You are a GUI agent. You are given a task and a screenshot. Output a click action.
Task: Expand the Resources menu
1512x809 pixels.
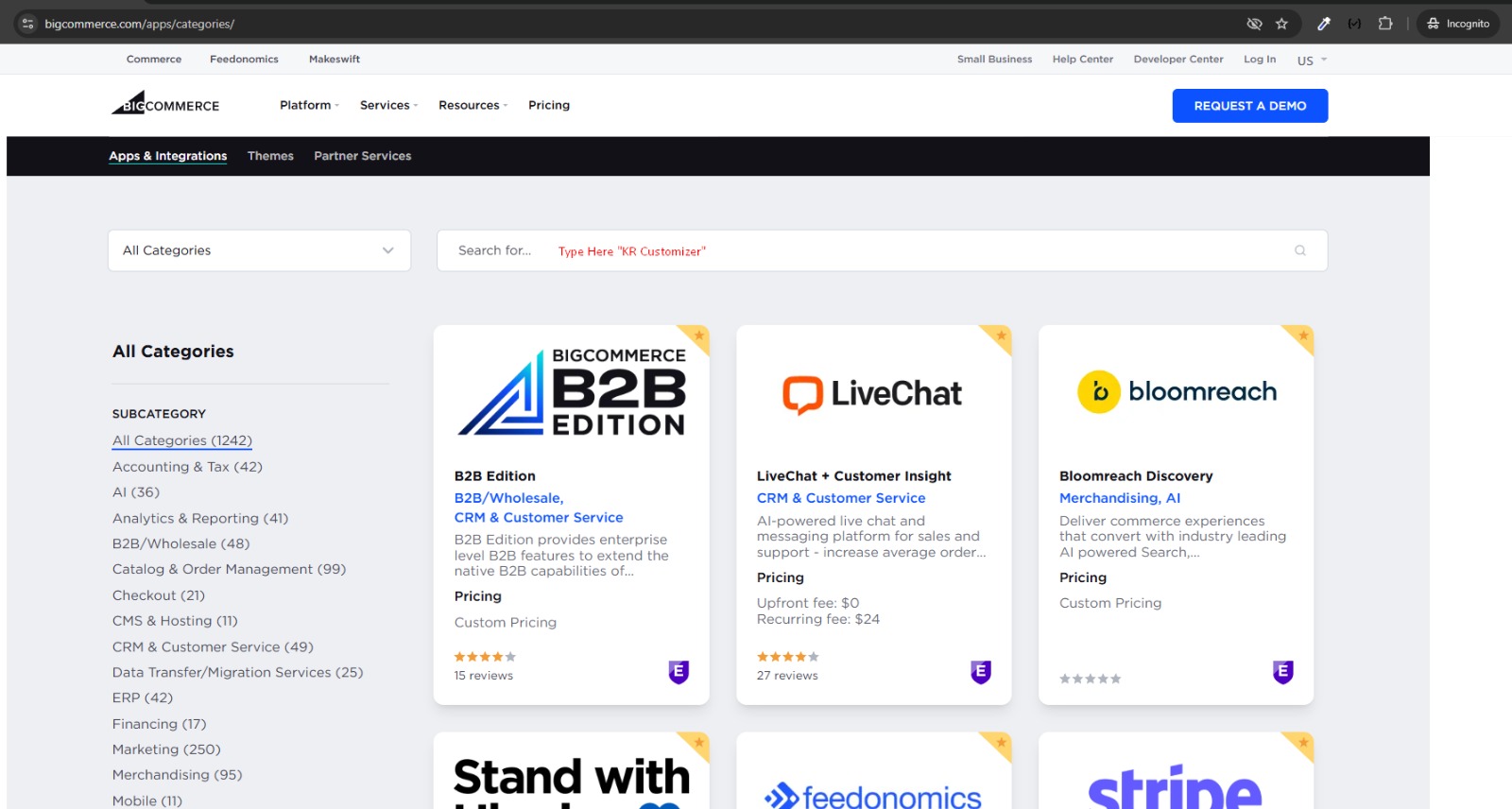coord(472,105)
